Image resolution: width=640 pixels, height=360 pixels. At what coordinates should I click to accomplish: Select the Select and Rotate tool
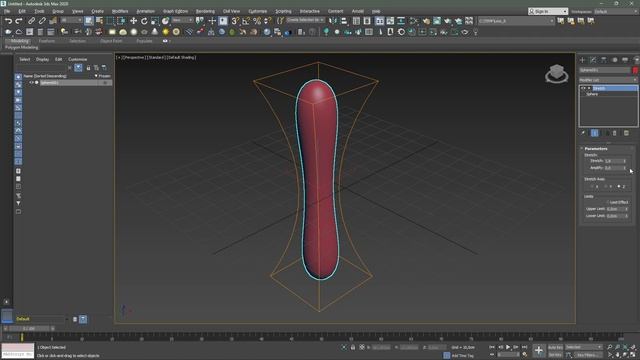pos(144,21)
